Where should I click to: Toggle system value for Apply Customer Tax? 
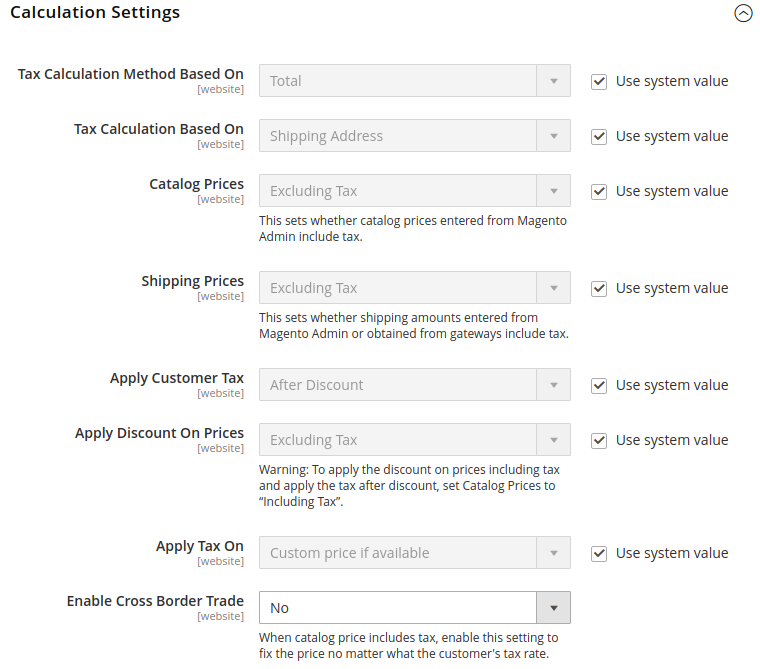coord(599,385)
